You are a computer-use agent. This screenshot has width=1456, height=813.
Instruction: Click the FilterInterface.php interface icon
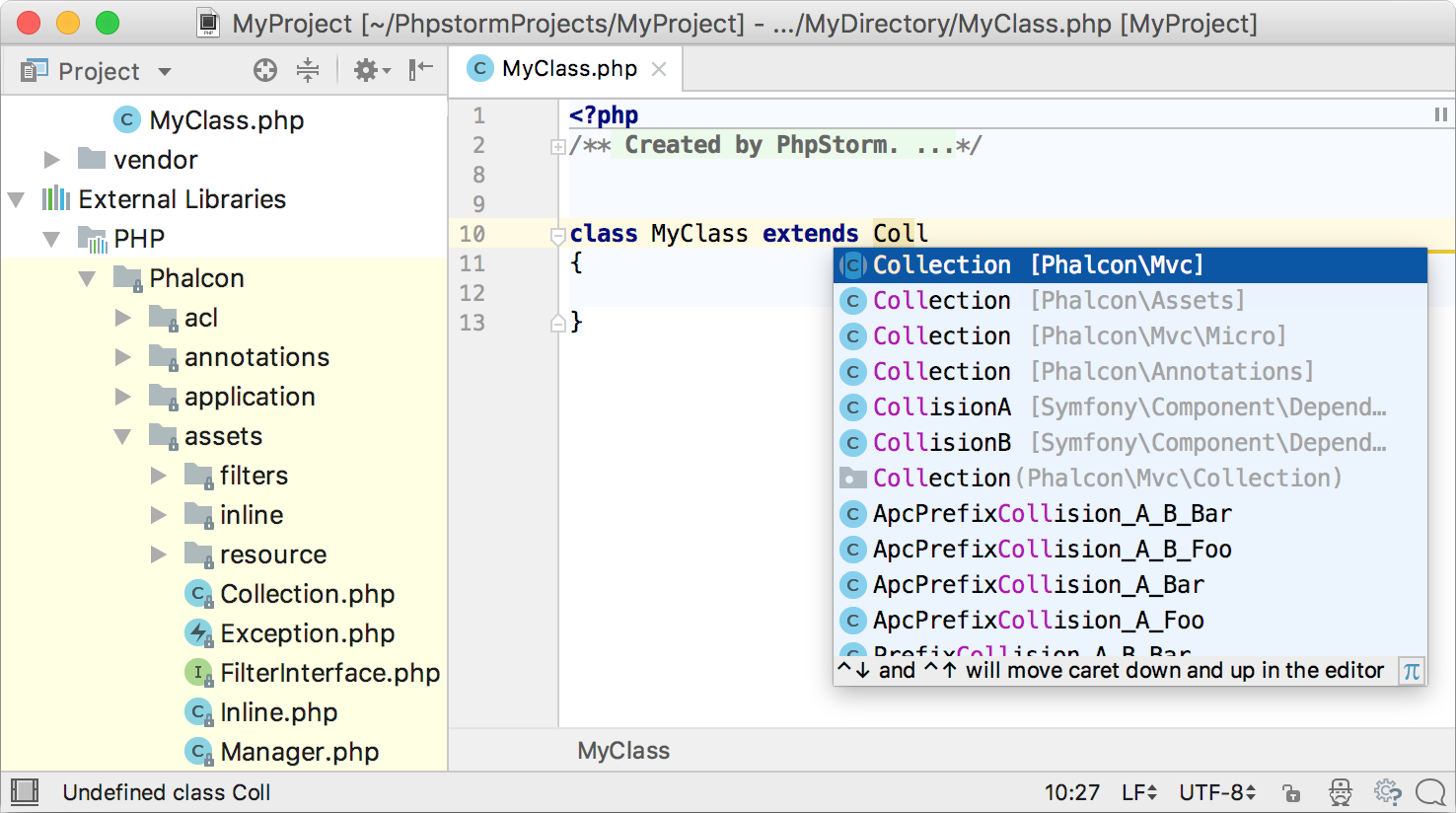pyautogui.click(x=199, y=673)
